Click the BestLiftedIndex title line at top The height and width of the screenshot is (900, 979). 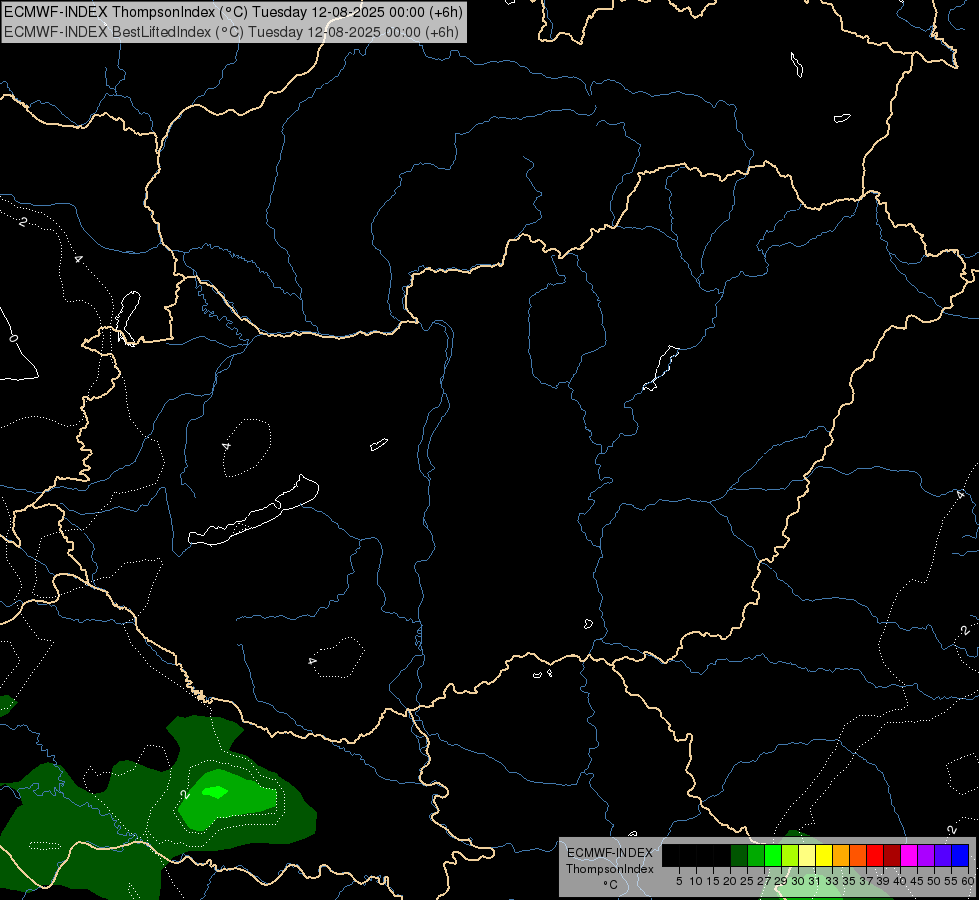(231, 32)
